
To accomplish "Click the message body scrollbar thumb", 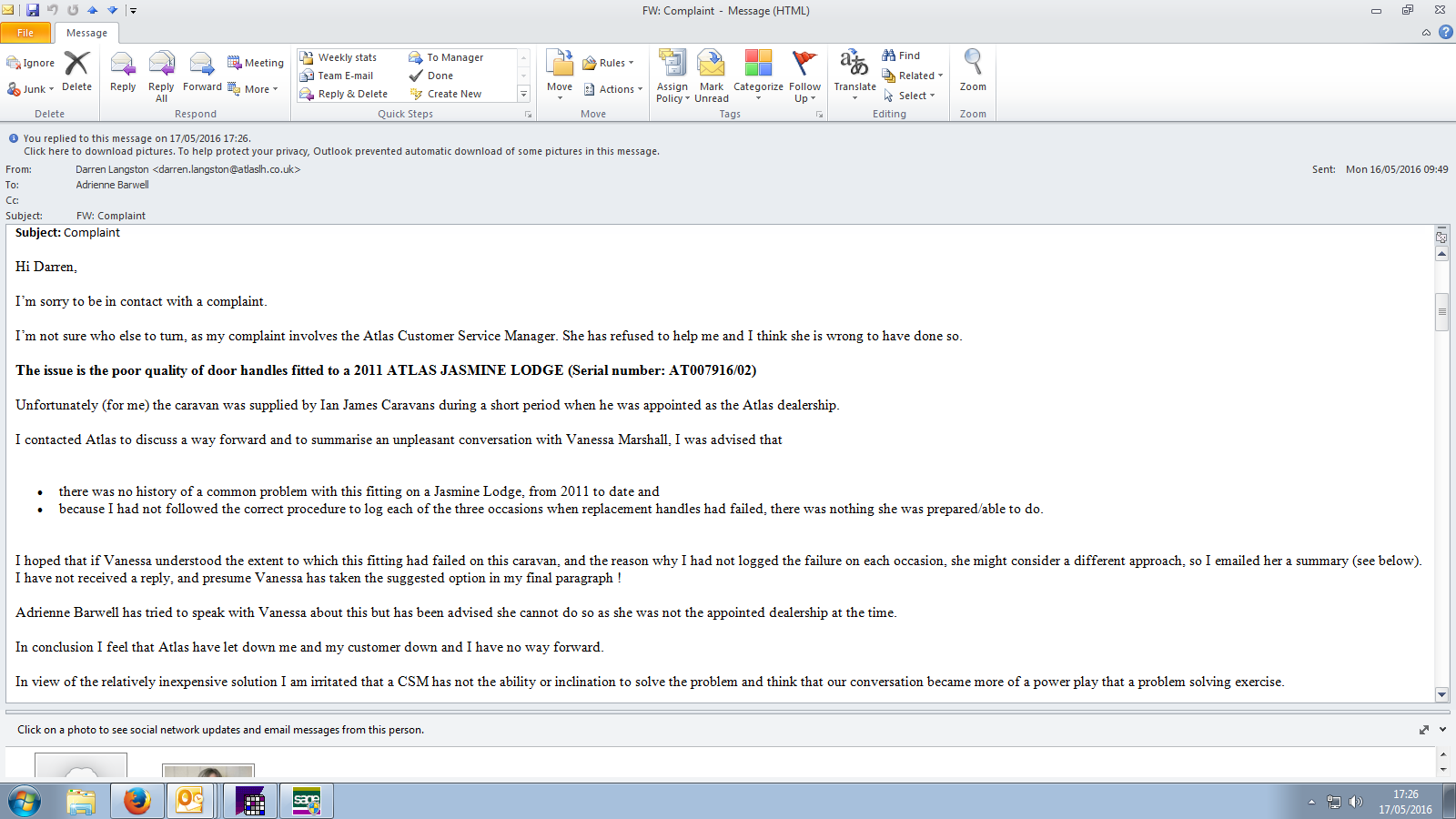I will coord(1441,312).
